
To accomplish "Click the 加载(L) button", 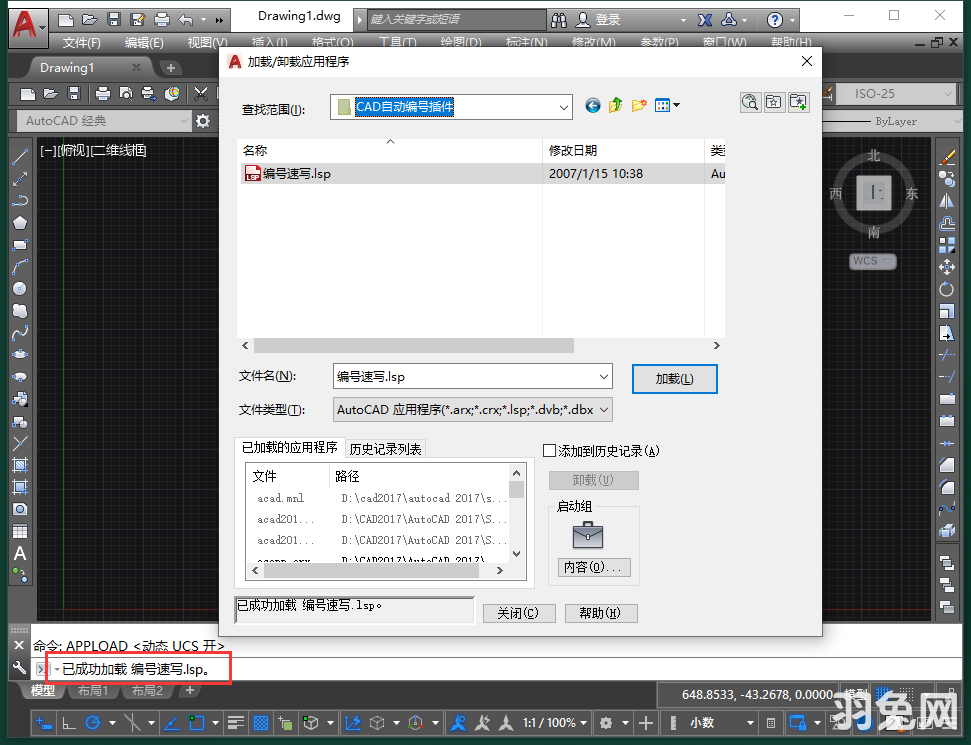I will coord(674,378).
